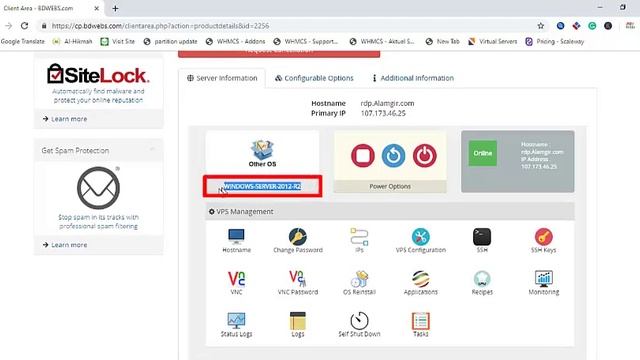Open the Applications icon
Screen dimensions: 640x360
click(x=420, y=279)
